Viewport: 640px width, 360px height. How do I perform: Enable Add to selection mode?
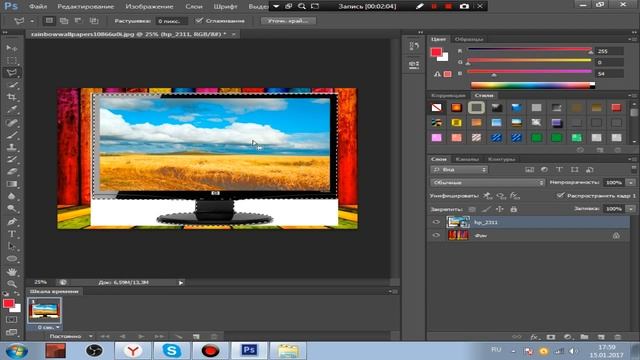point(64,20)
